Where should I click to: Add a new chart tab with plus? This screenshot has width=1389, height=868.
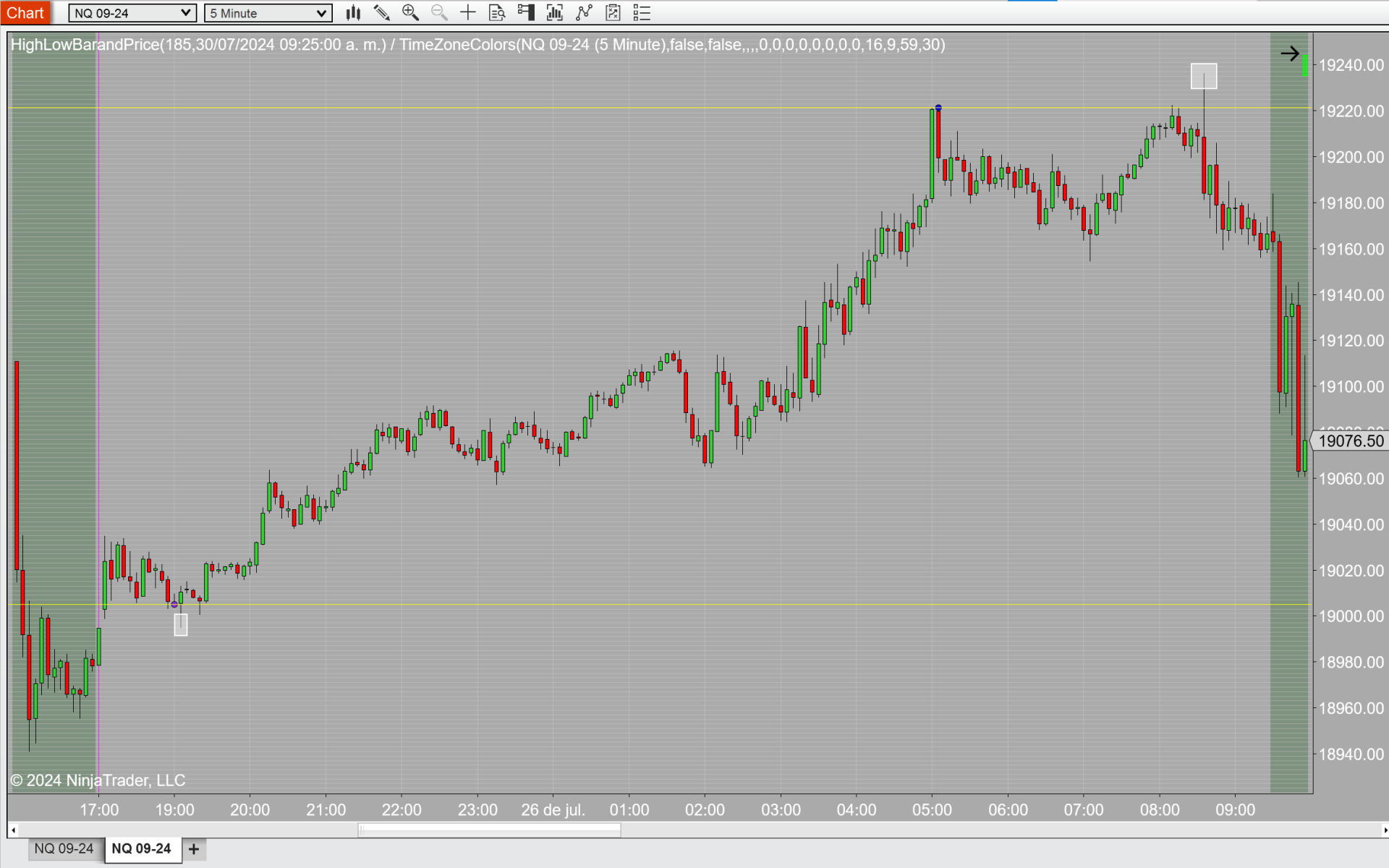194,849
